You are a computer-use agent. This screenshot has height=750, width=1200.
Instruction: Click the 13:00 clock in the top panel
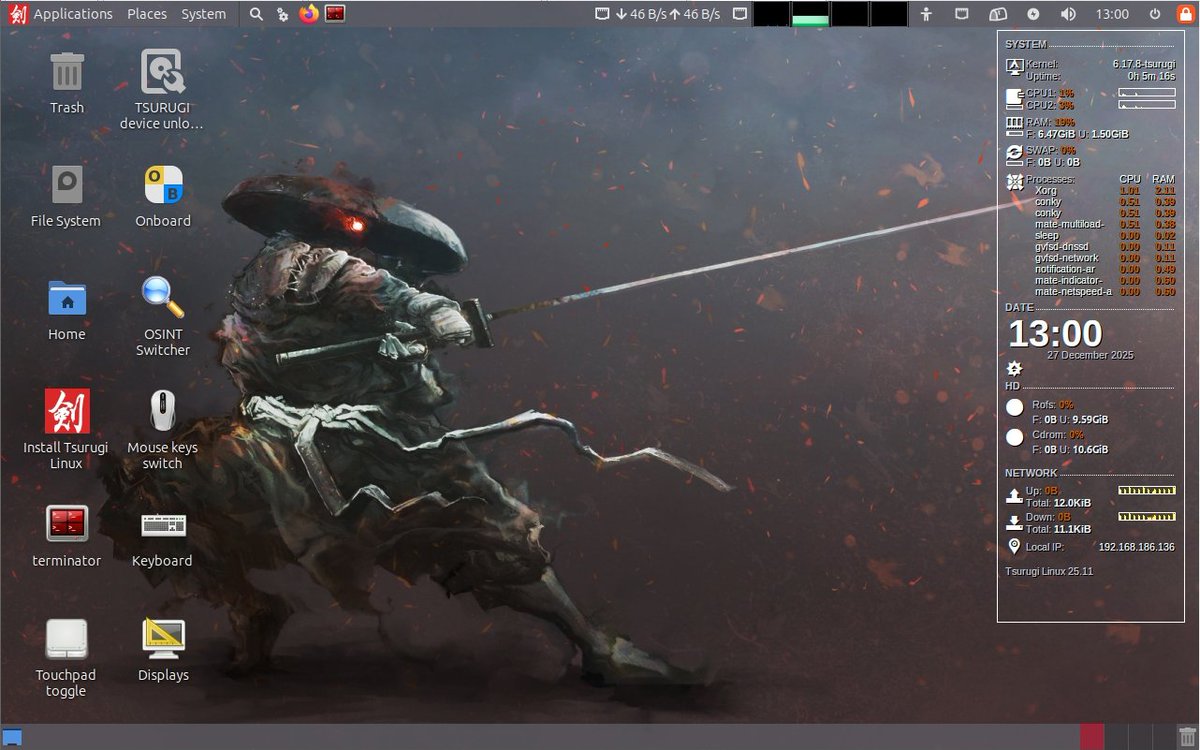[1112, 14]
